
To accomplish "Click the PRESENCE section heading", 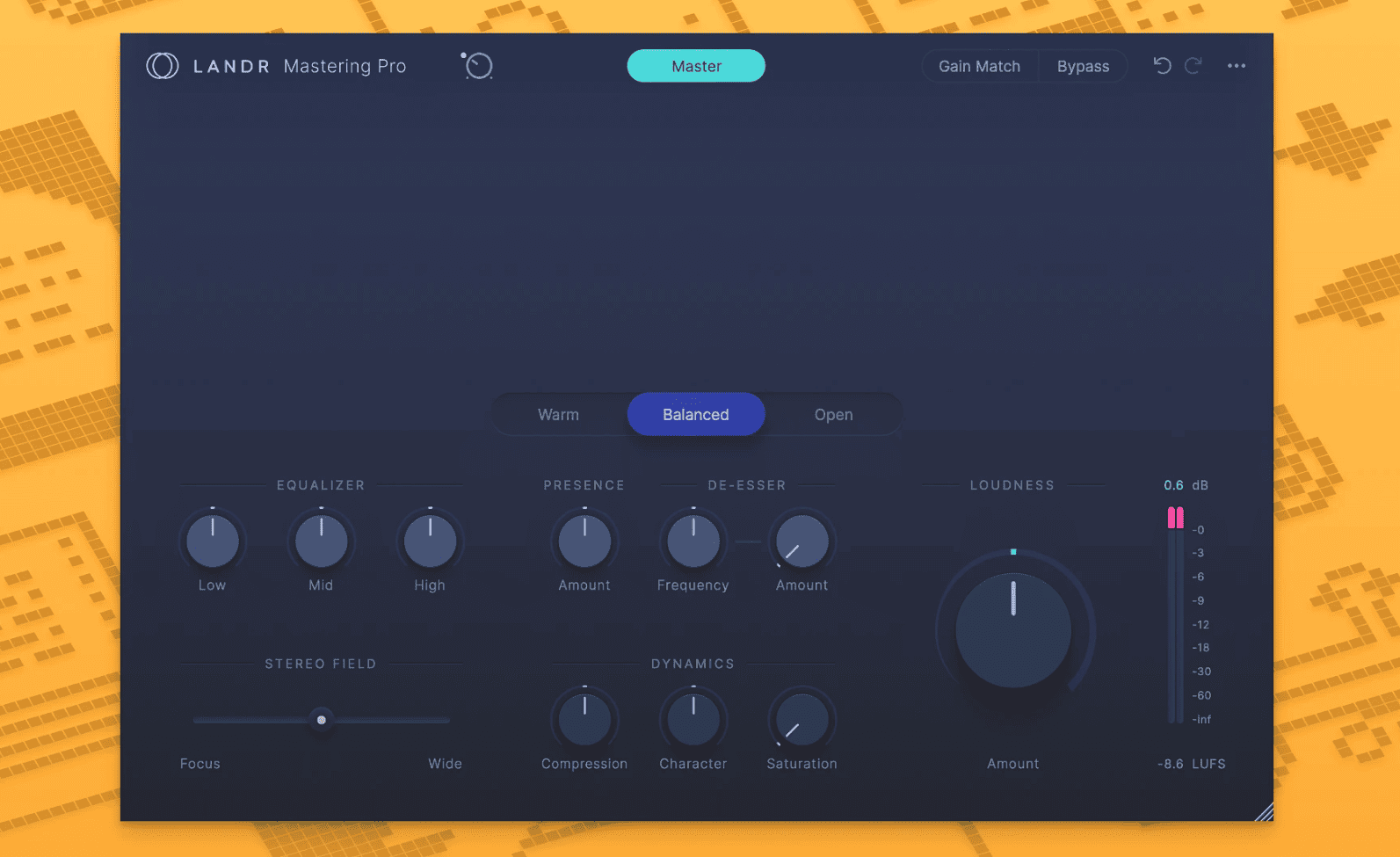I will 584,485.
